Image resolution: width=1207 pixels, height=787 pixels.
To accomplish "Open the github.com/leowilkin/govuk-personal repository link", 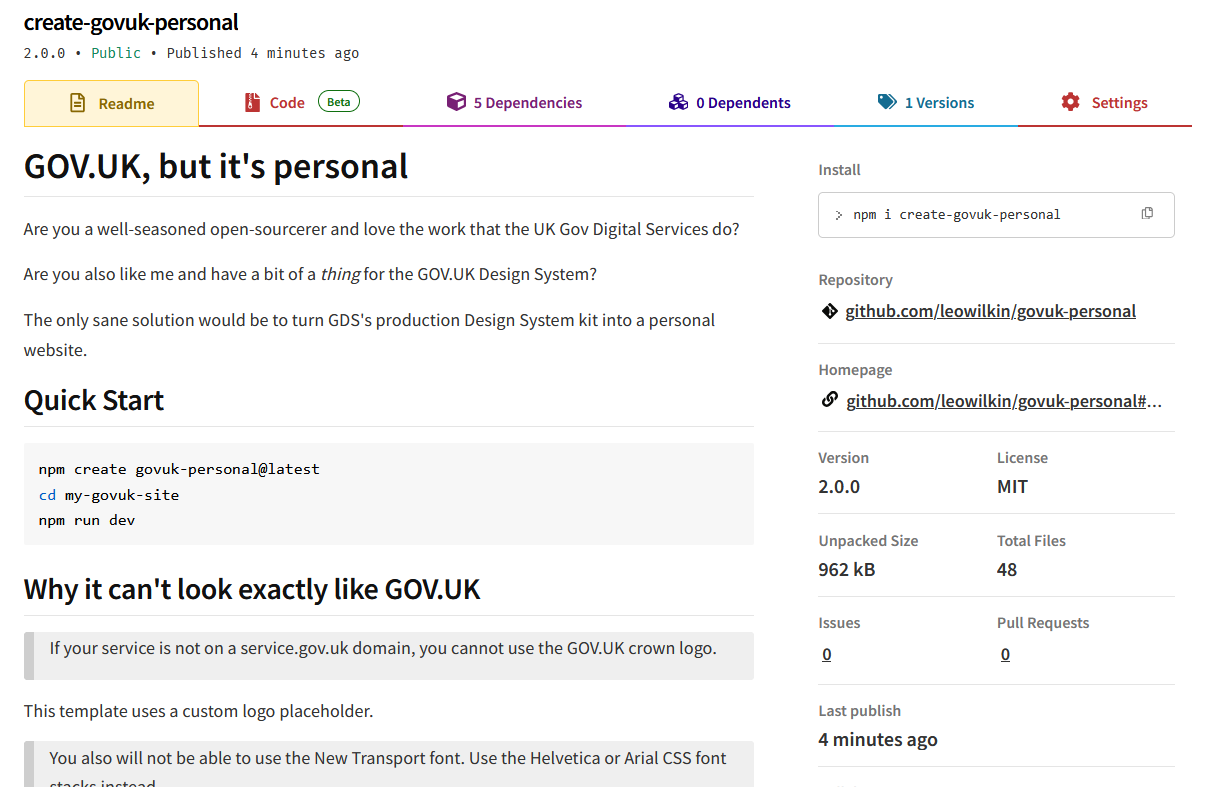I will (991, 311).
